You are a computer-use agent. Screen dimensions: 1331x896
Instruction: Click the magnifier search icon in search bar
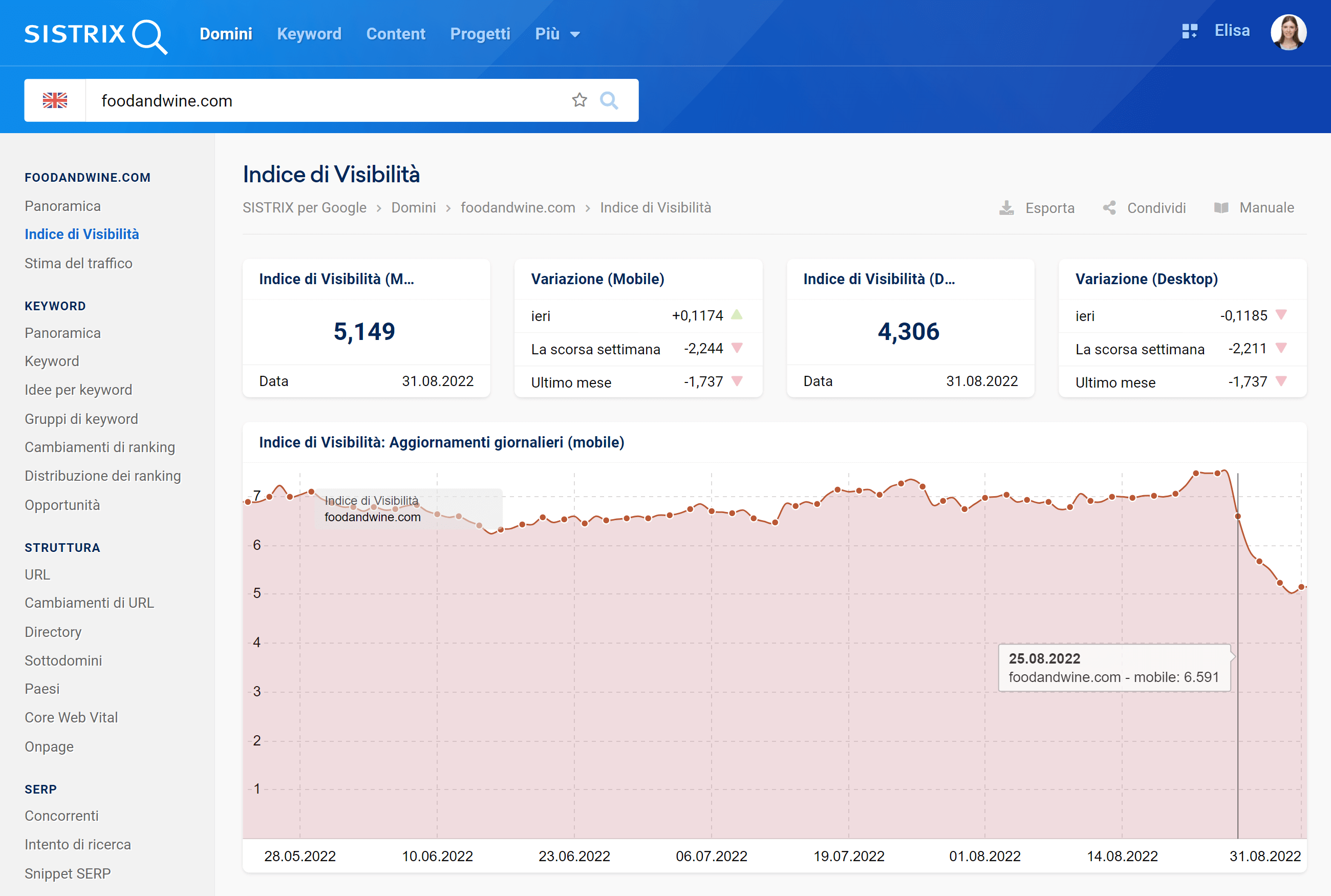tap(609, 100)
